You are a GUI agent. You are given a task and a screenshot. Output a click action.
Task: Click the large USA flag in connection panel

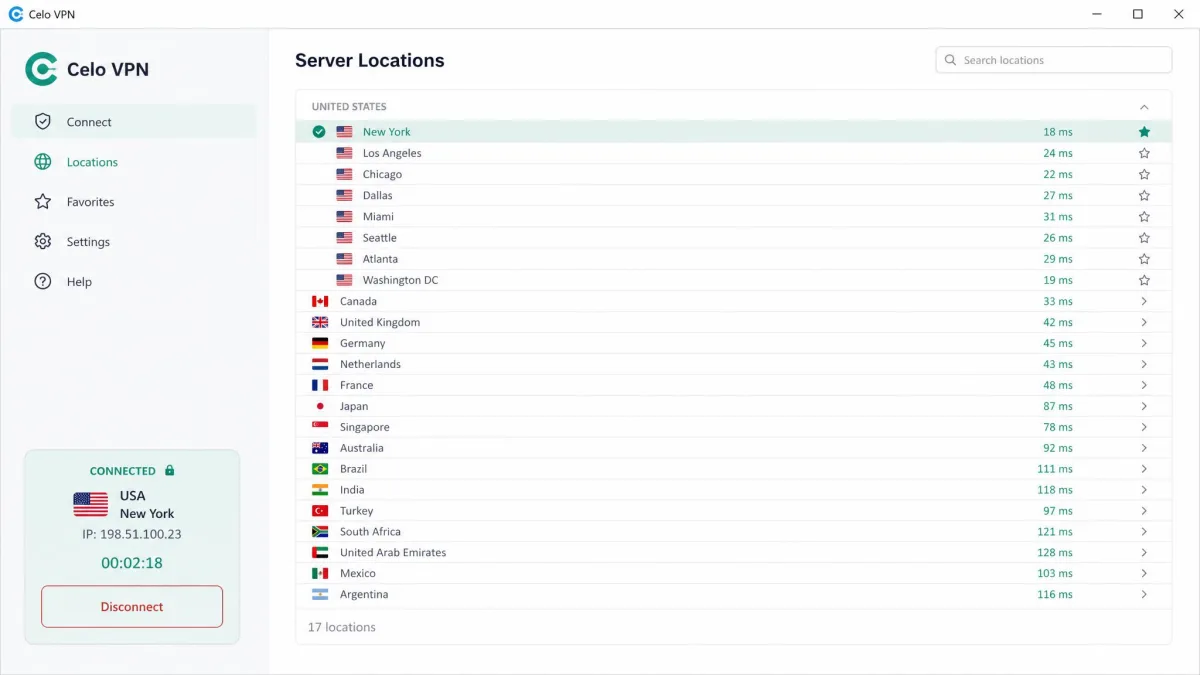91,504
